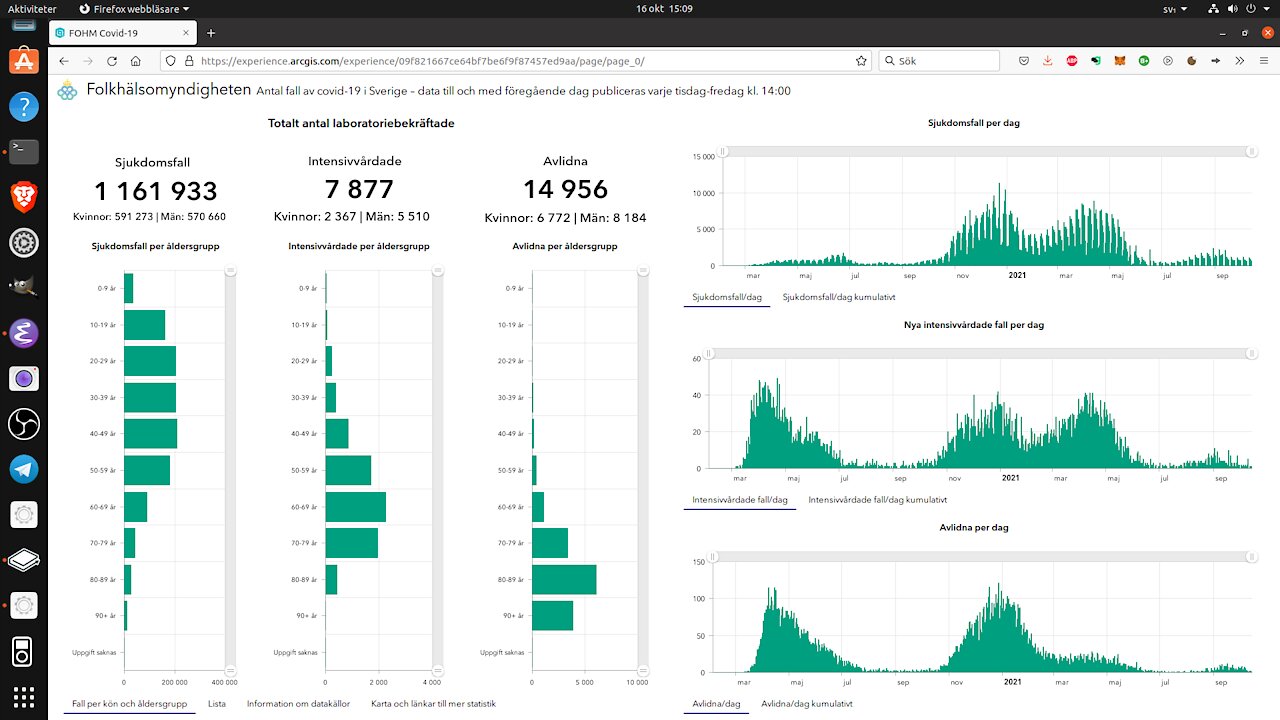Viewport: 1280px width, 720px height.
Task: Launch Terminal from the dock
Action: coord(24,151)
